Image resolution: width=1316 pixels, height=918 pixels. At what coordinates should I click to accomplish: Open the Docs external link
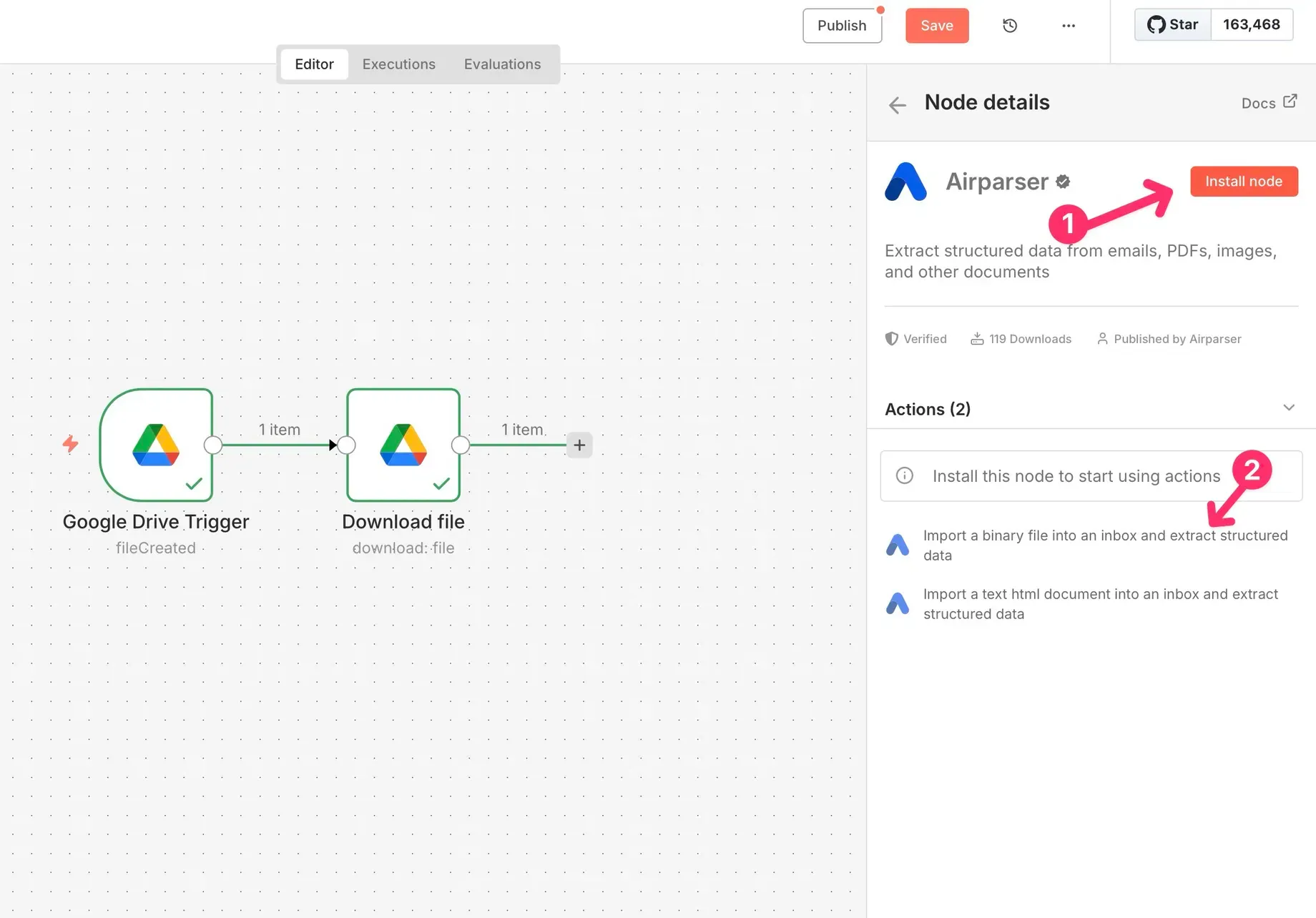1268,103
